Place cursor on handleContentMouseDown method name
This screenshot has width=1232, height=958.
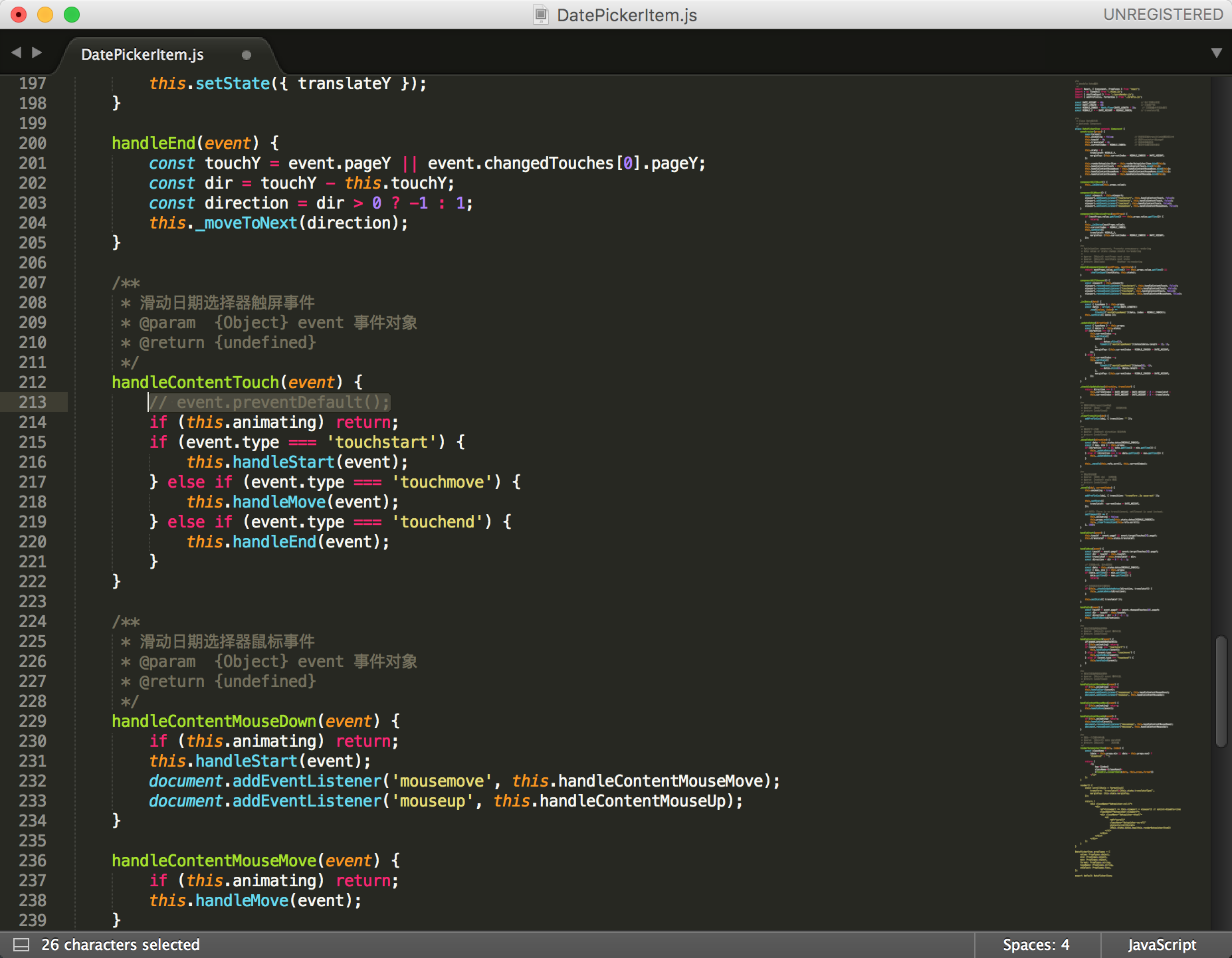214,721
